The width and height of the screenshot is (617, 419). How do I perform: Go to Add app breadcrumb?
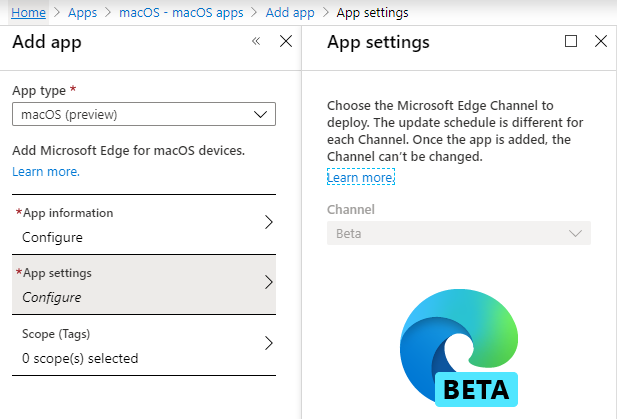290,13
